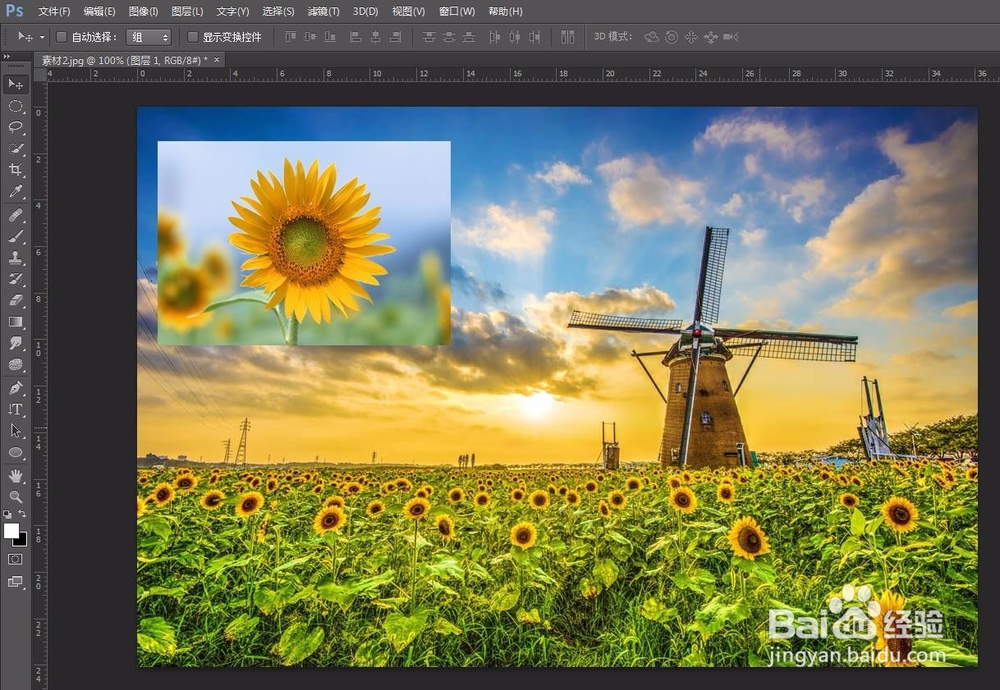This screenshot has width=1000, height=690.
Task: Toggle Quick Mask mode
Action: click(x=15, y=559)
